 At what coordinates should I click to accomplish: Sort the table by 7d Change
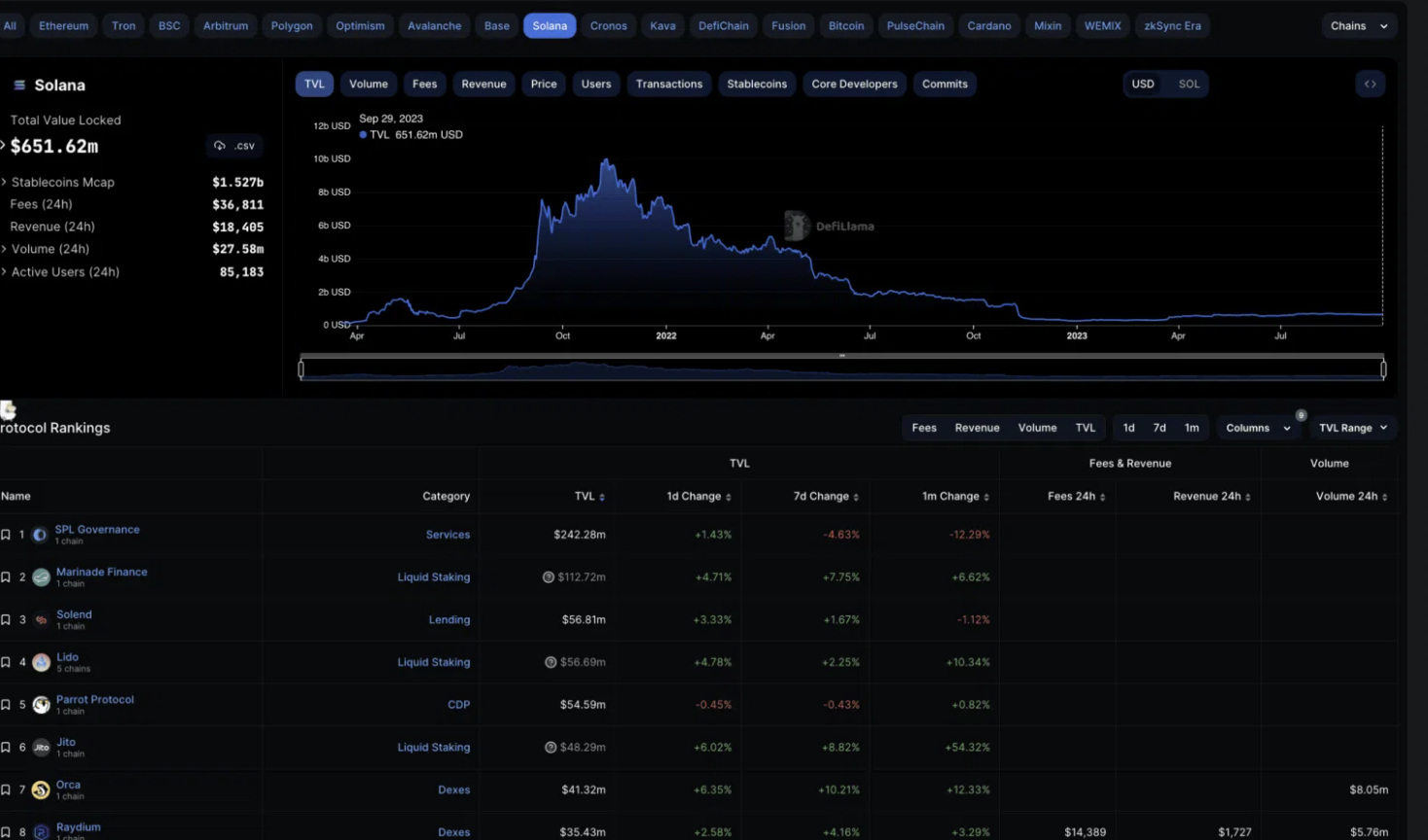(x=826, y=497)
